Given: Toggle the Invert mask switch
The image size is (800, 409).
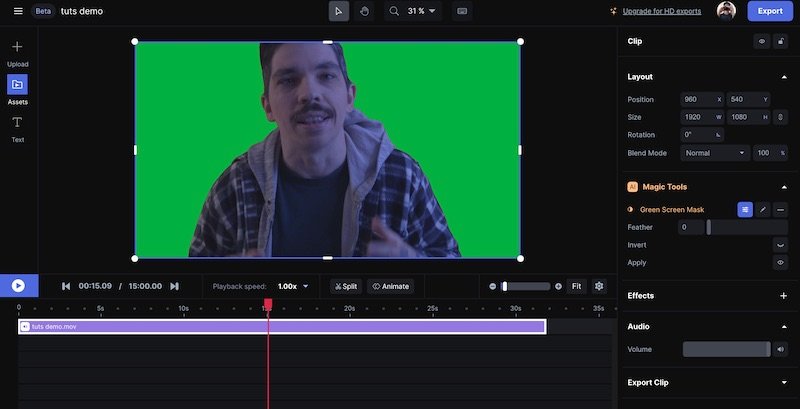Looking at the screenshot, I should (780, 244).
